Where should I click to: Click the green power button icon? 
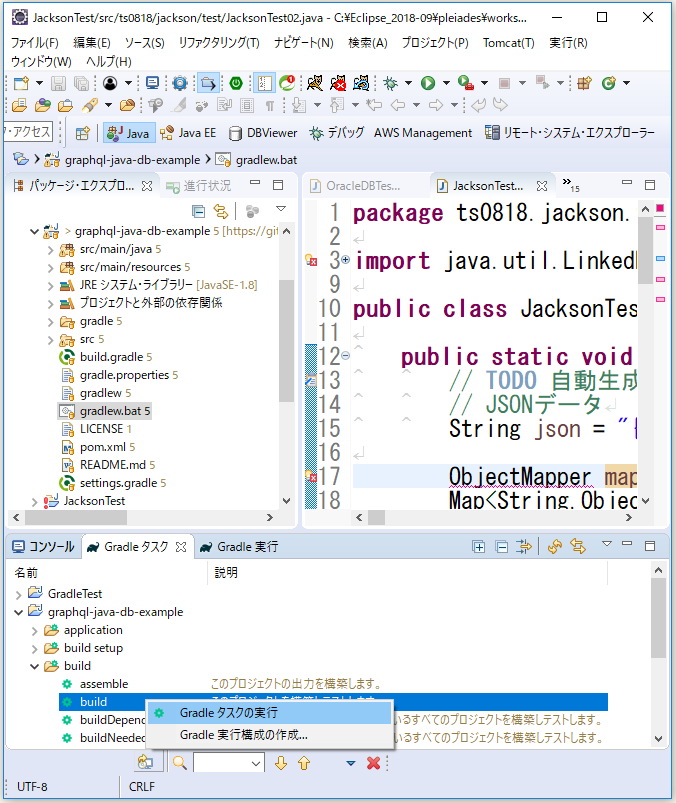pyautogui.click(x=236, y=83)
